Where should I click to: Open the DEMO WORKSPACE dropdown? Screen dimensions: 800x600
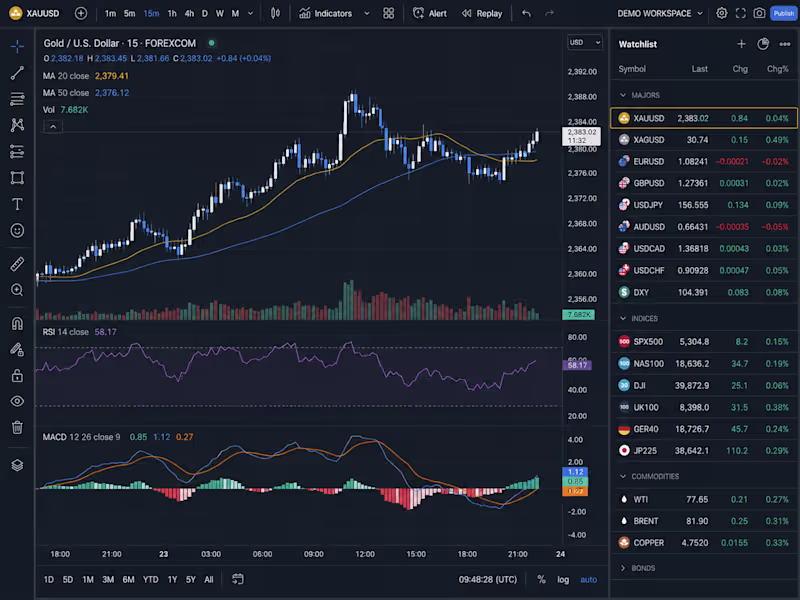pos(660,13)
